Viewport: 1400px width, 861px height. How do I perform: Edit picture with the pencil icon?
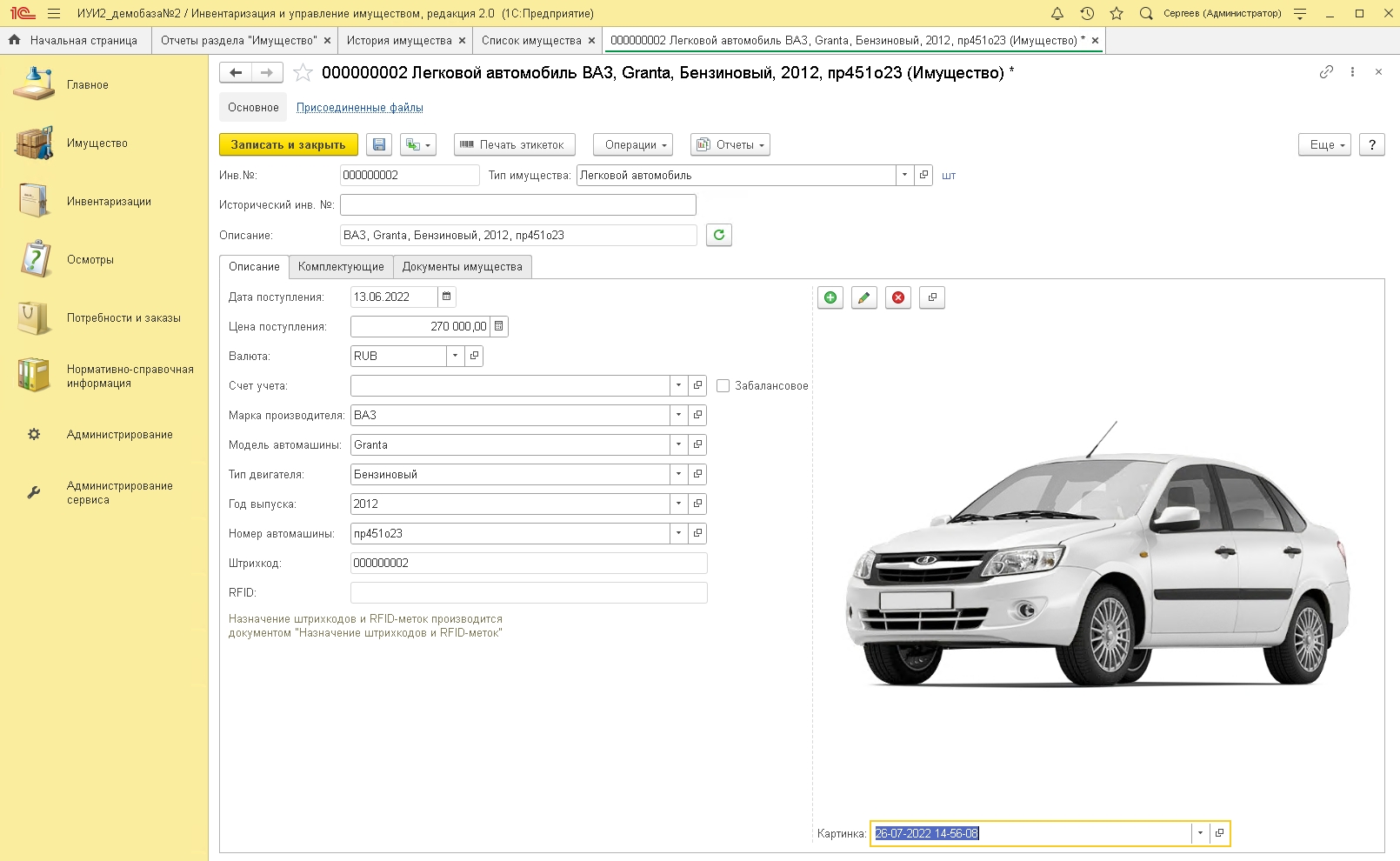[863, 297]
